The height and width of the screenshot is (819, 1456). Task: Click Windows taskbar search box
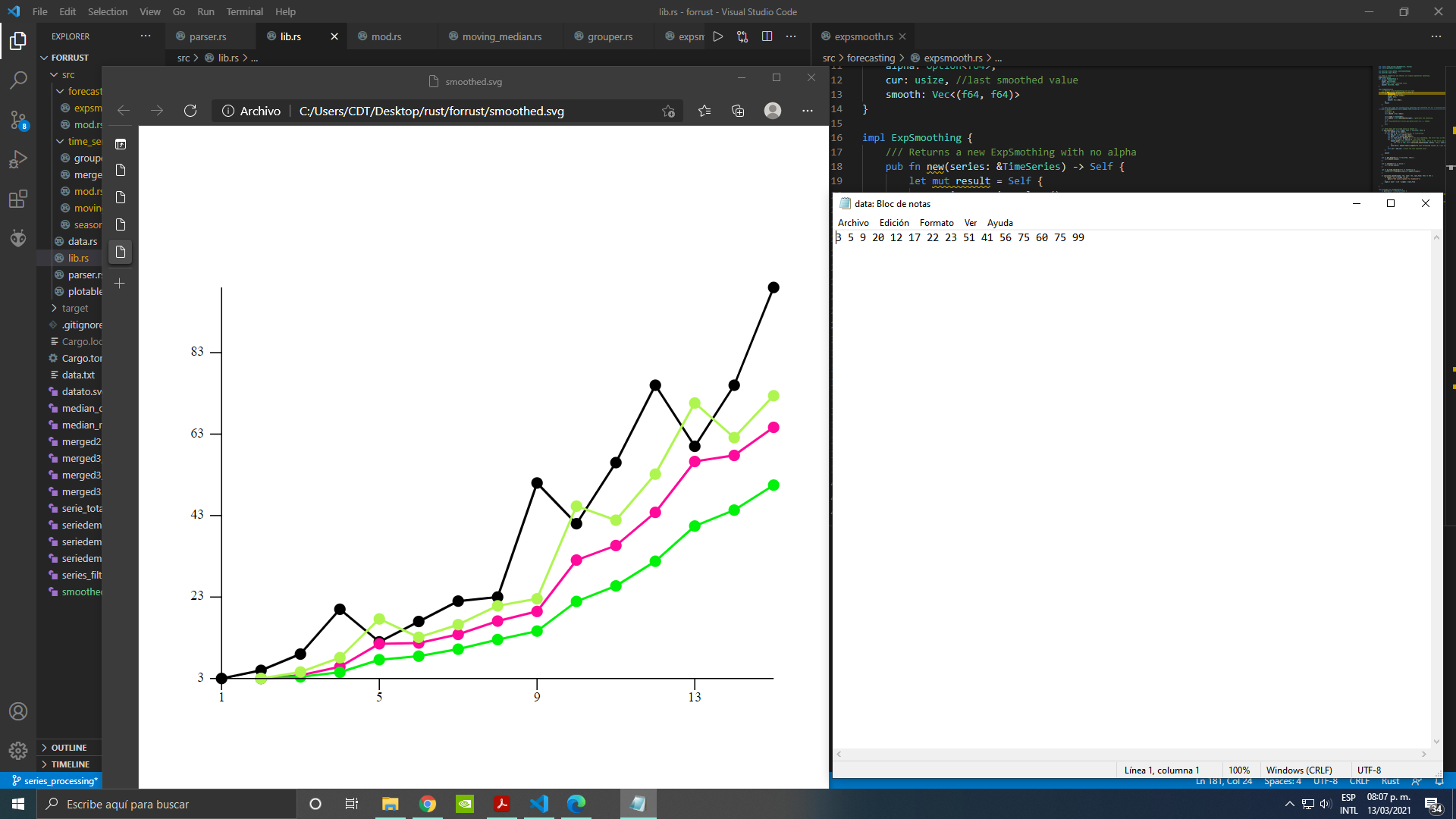[167, 804]
